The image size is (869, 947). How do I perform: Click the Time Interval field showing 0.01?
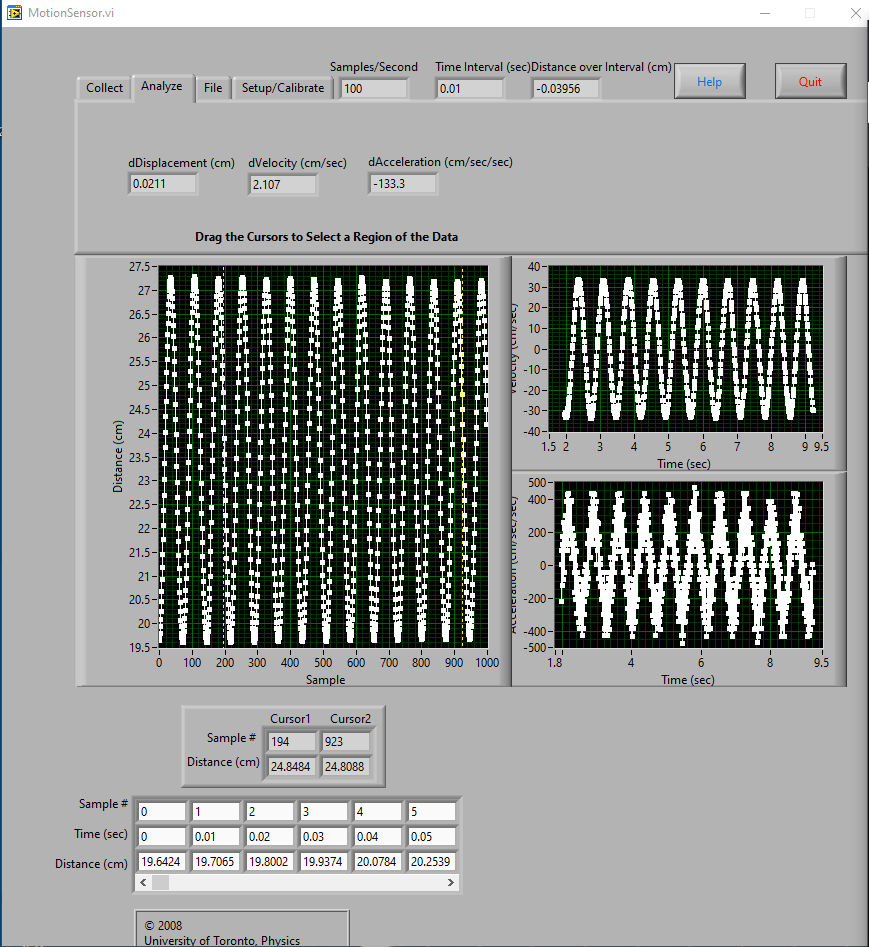(x=469, y=89)
